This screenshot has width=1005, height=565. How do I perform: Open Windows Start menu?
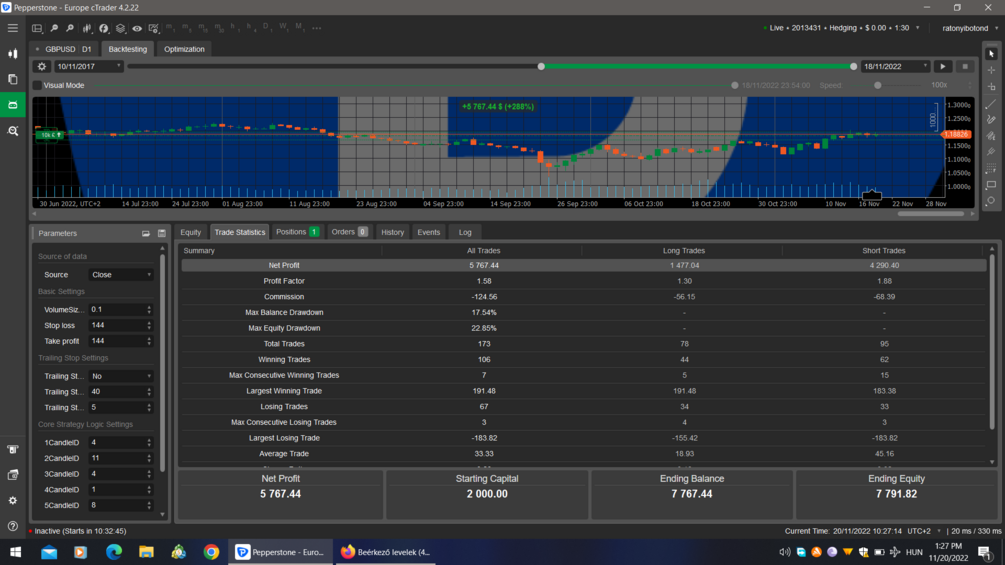coord(15,552)
